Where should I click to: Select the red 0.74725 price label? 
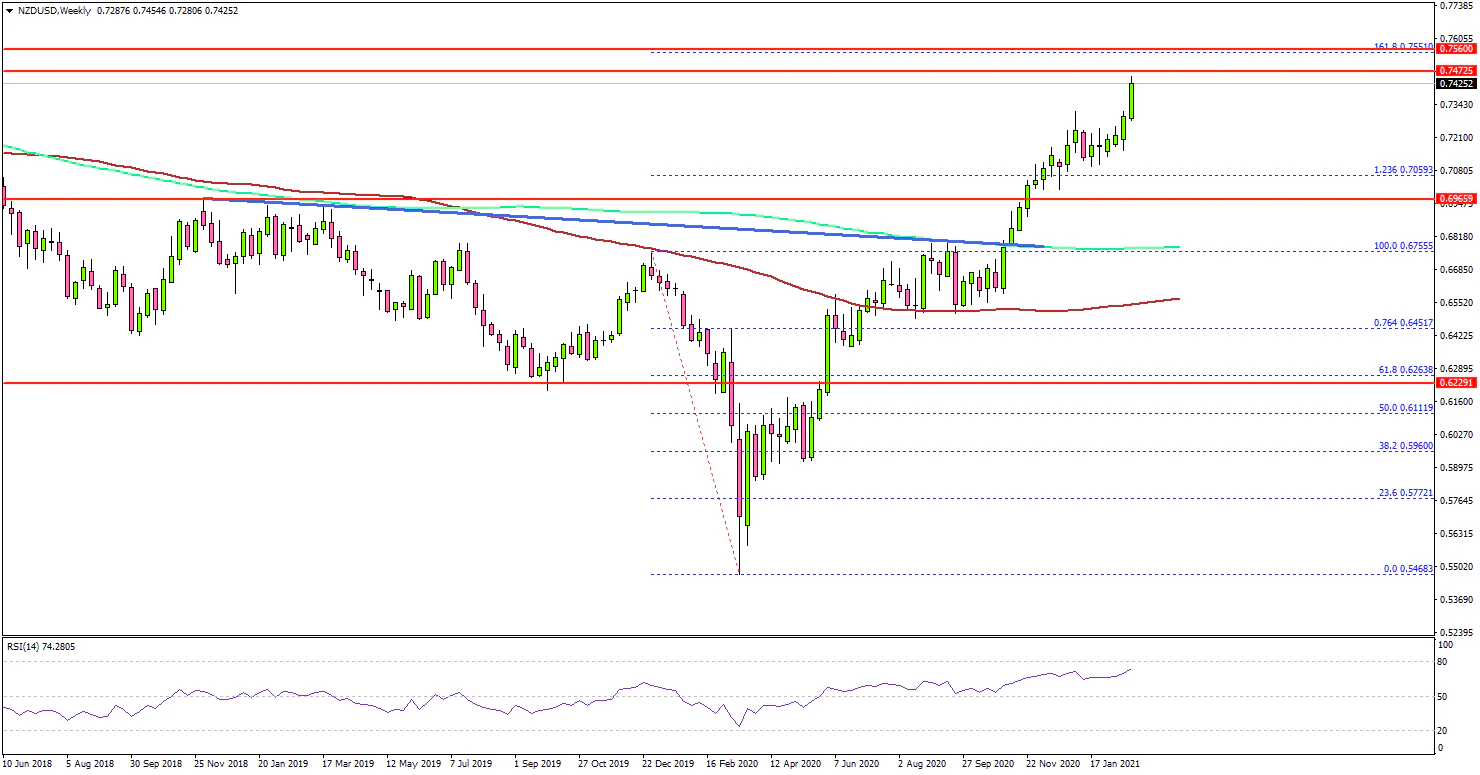(1455, 71)
